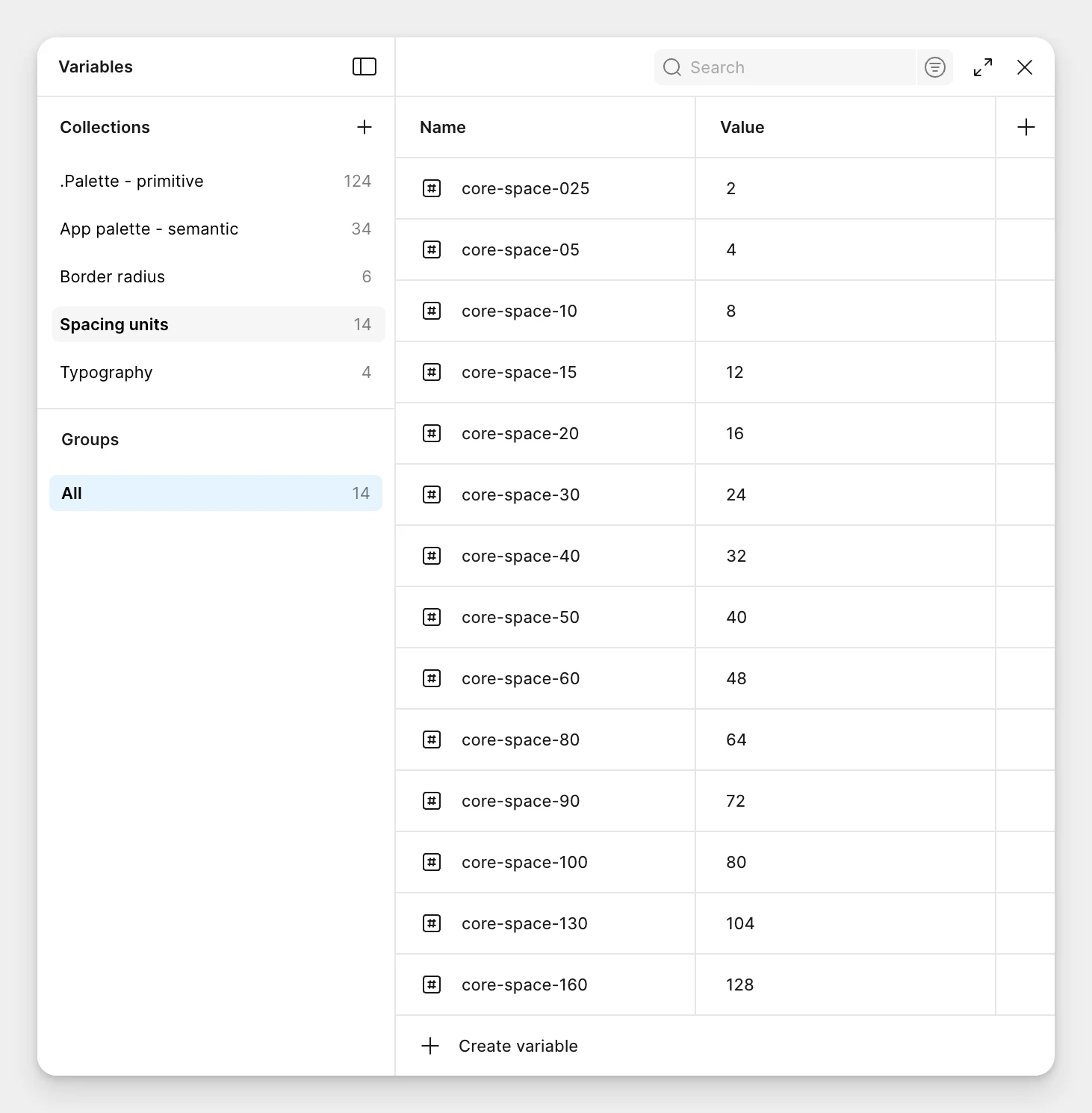Expand the panel using the resize arrows icon

click(982, 67)
